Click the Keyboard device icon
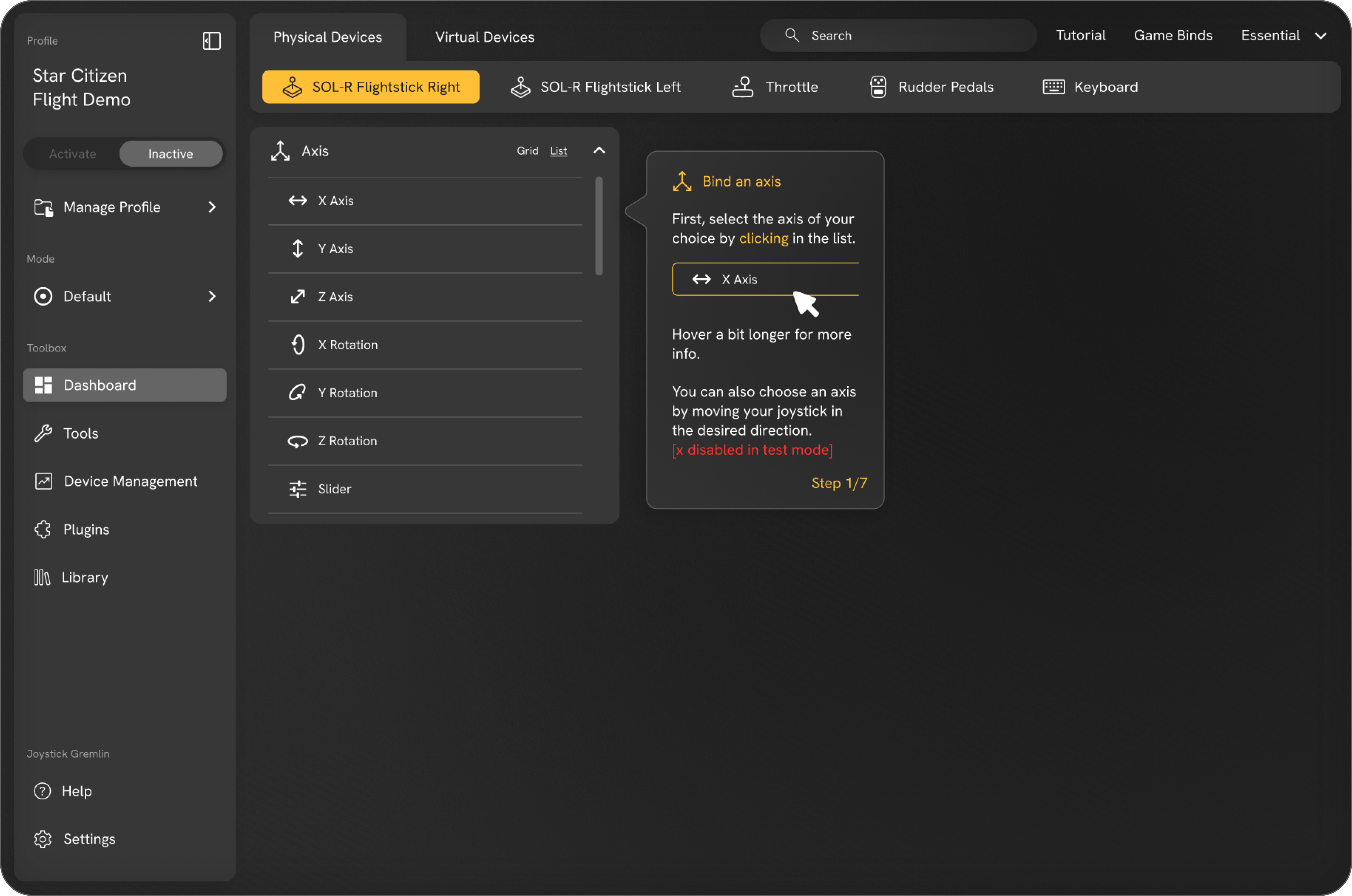Image resolution: width=1352 pixels, height=896 pixels. pyautogui.click(x=1053, y=87)
